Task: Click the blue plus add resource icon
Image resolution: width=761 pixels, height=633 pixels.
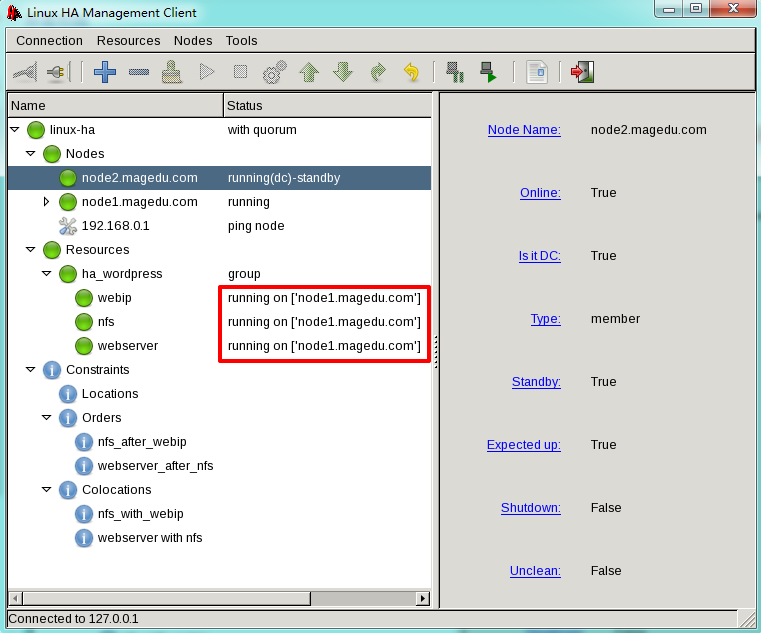Action: (105, 72)
